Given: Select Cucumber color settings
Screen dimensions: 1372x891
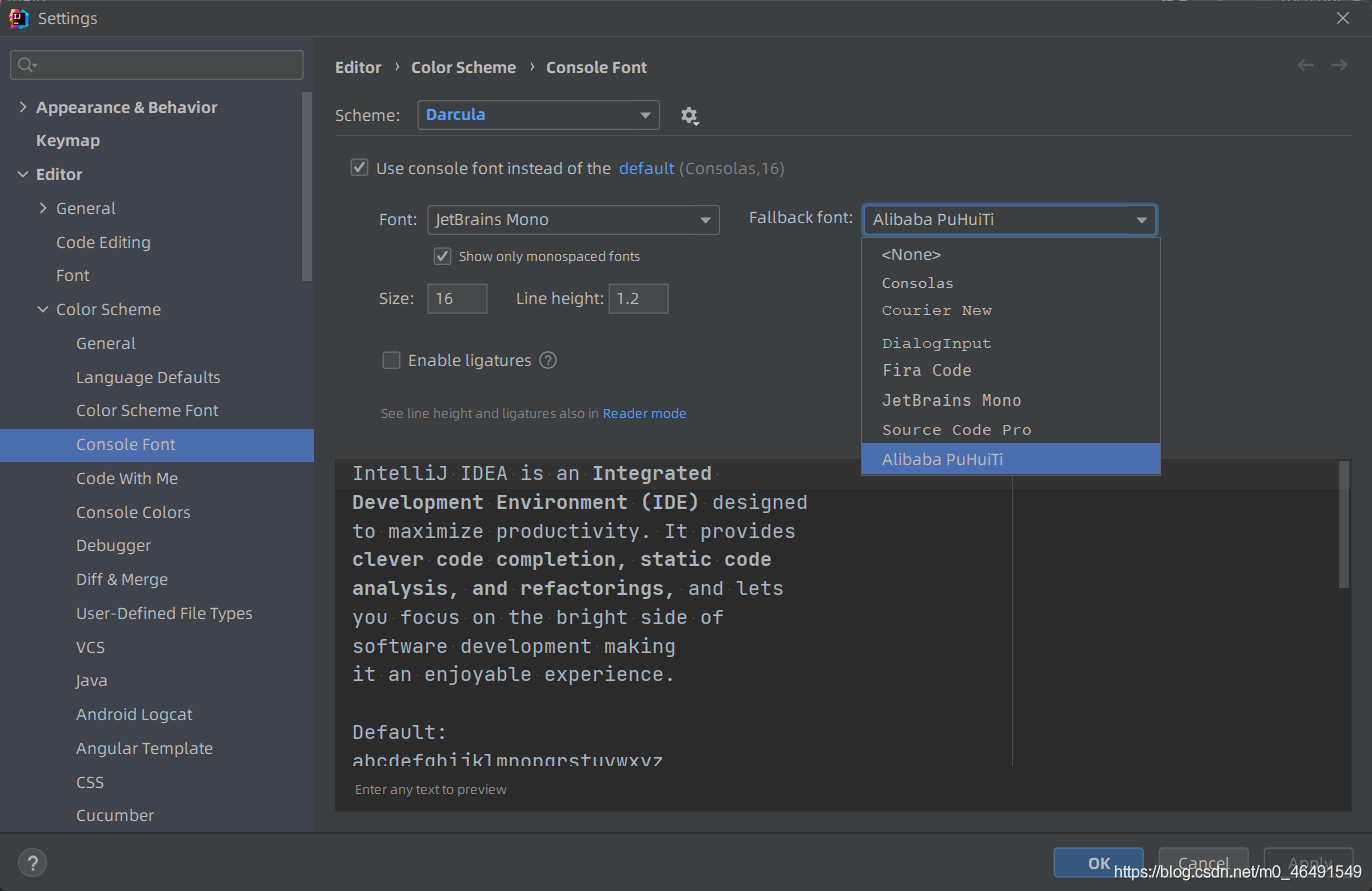Looking at the screenshot, I should (x=115, y=815).
